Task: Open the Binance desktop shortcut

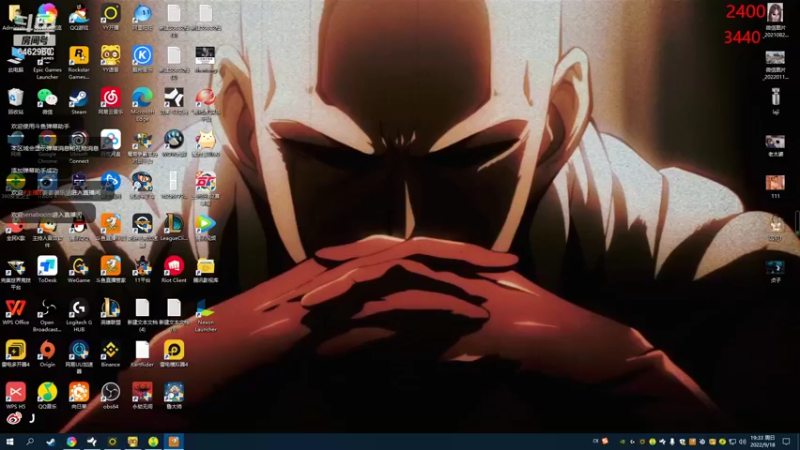Action: (x=110, y=353)
